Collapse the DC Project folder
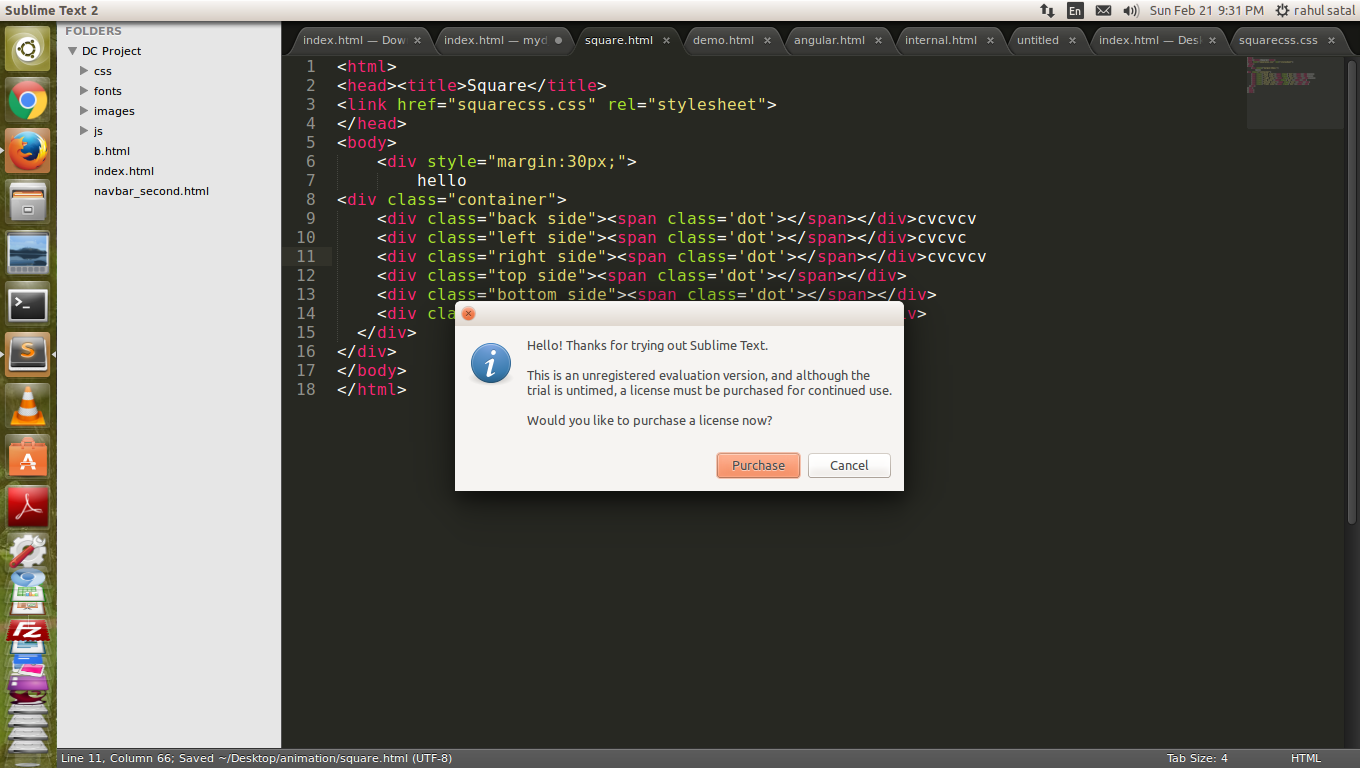 (x=72, y=50)
